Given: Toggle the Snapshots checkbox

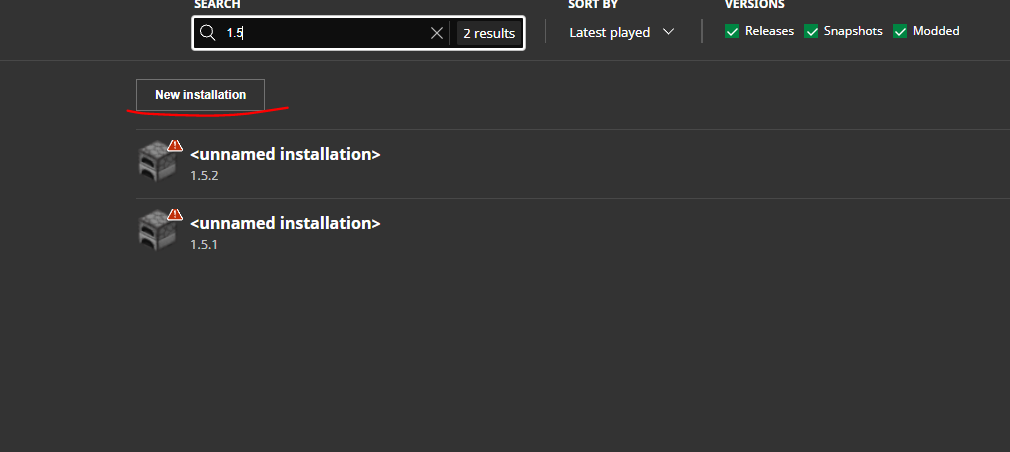Looking at the screenshot, I should [812, 31].
